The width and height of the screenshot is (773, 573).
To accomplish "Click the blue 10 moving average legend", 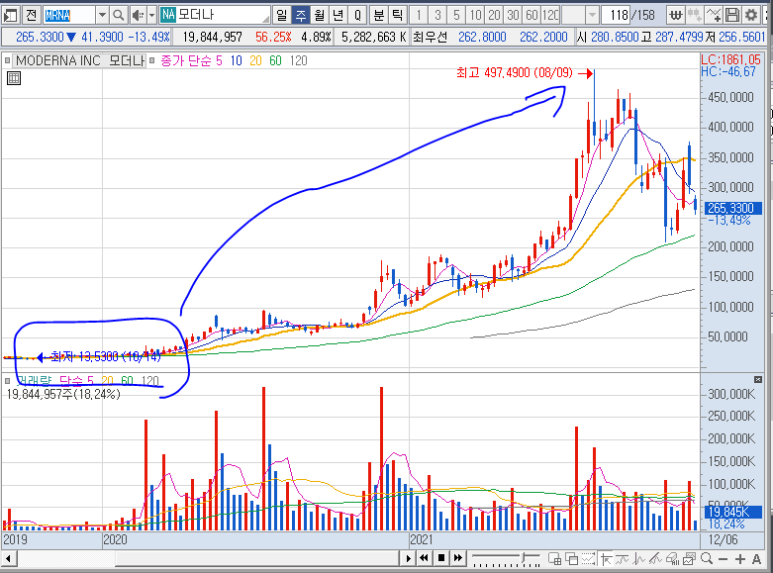I will 236,61.
